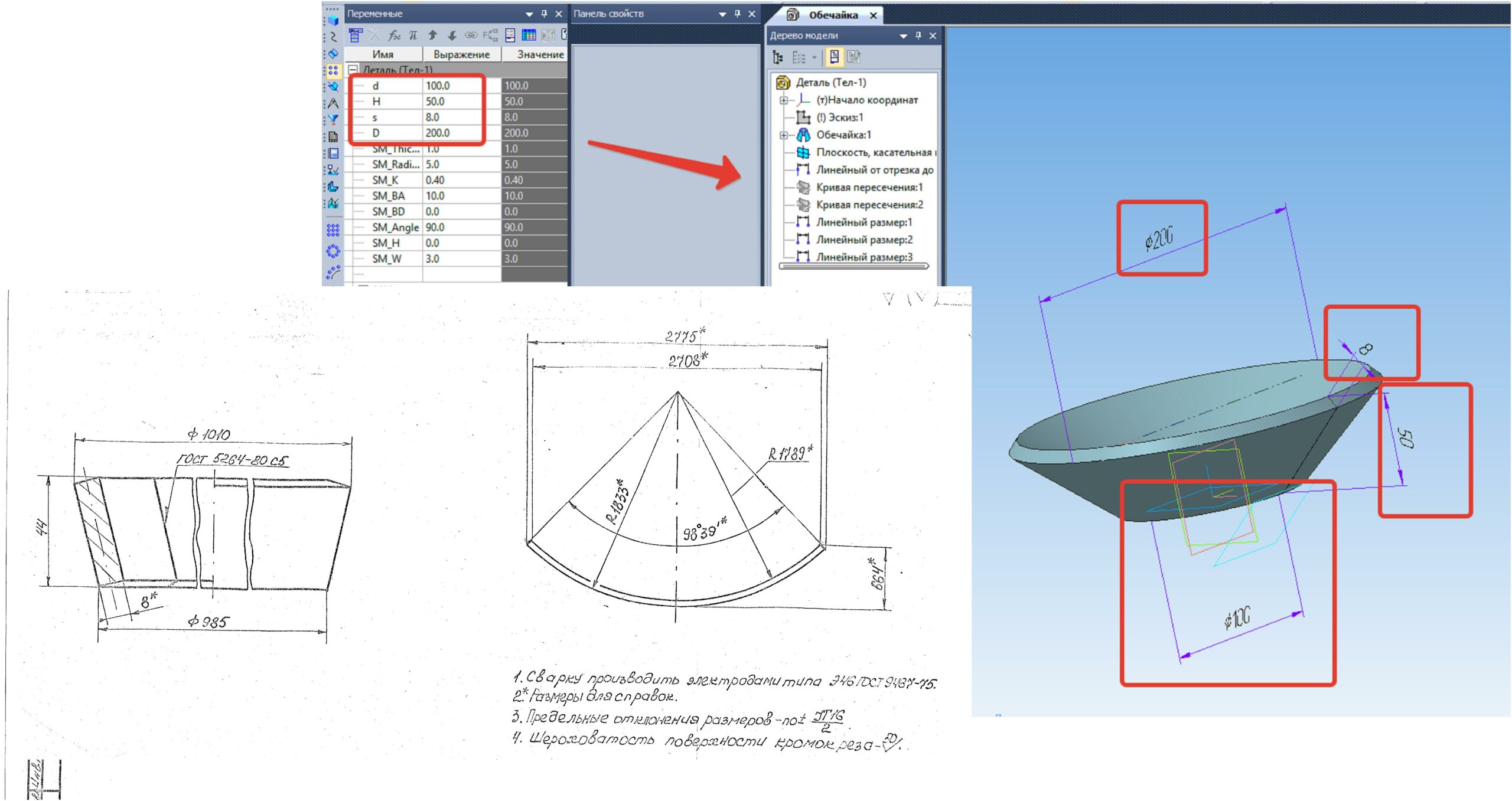Pin the Панель свойств panel with the pushpin
The image size is (1512, 801).
tap(737, 14)
